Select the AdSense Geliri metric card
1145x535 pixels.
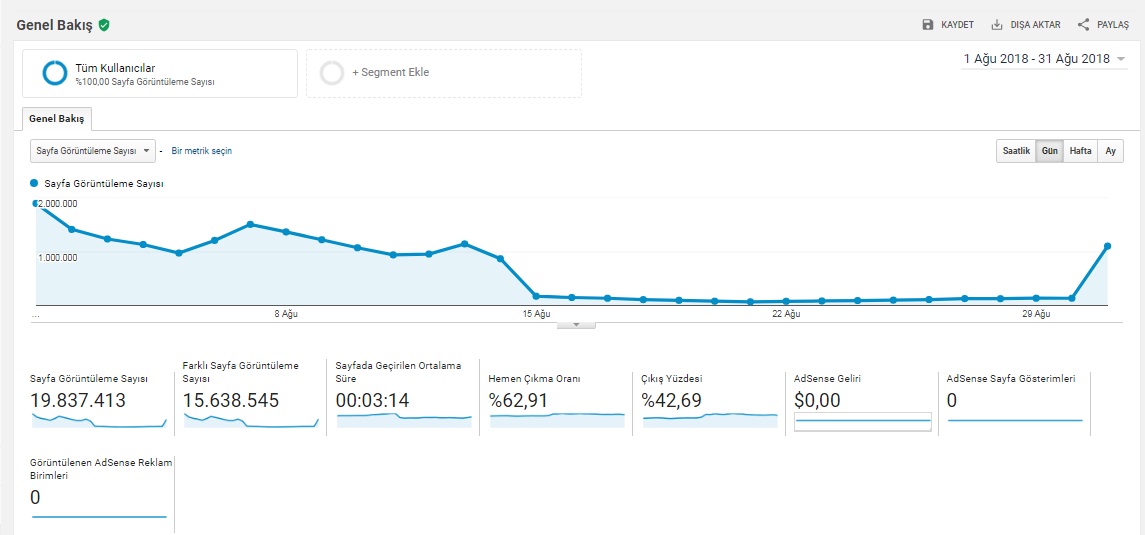tap(862, 400)
